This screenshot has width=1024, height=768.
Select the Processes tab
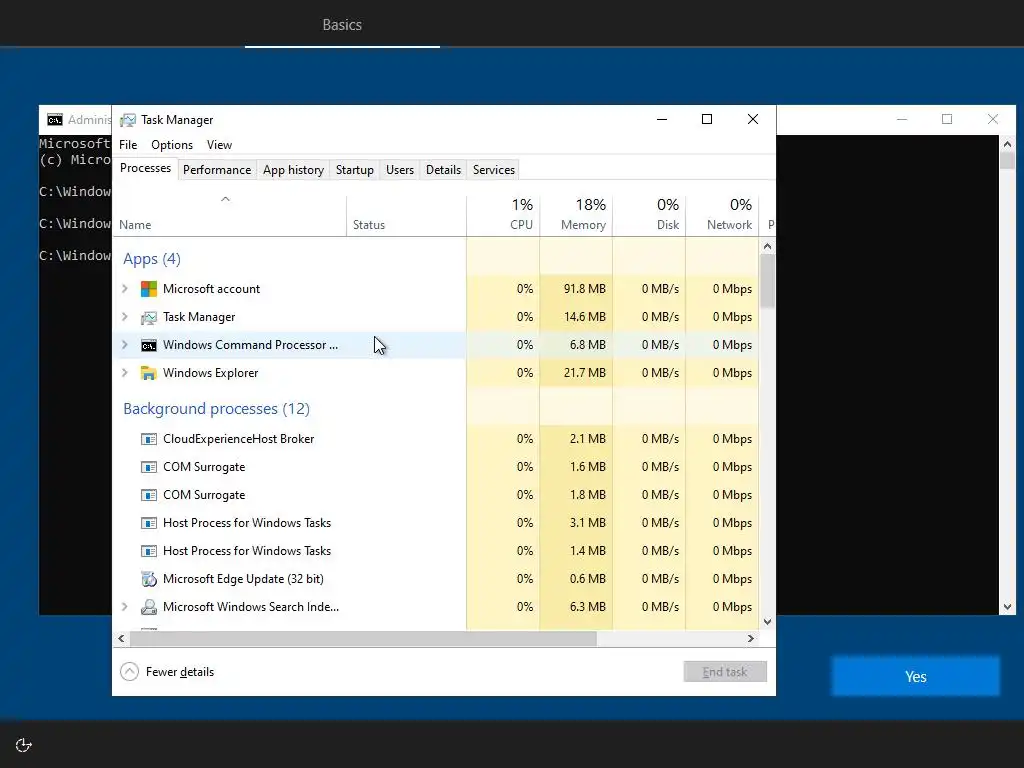point(145,168)
